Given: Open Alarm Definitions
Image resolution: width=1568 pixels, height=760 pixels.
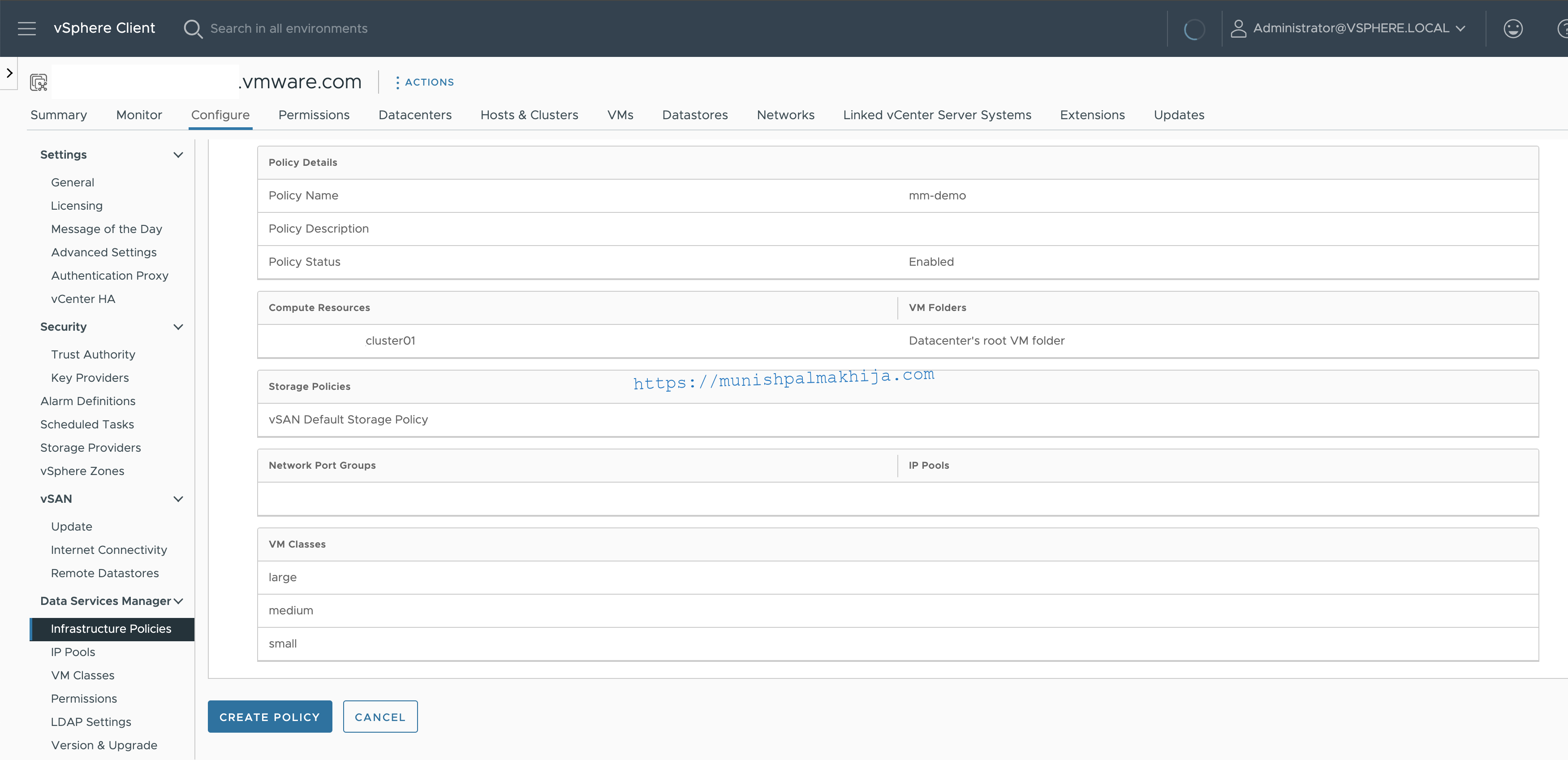Looking at the screenshot, I should pyautogui.click(x=88, y=402).
